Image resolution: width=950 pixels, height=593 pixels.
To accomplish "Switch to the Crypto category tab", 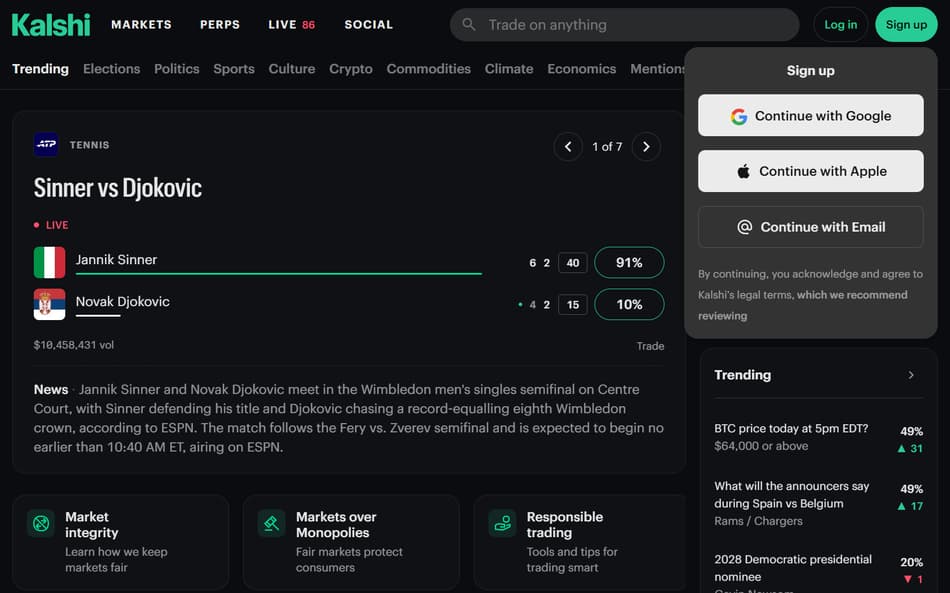I will (351, 69).
